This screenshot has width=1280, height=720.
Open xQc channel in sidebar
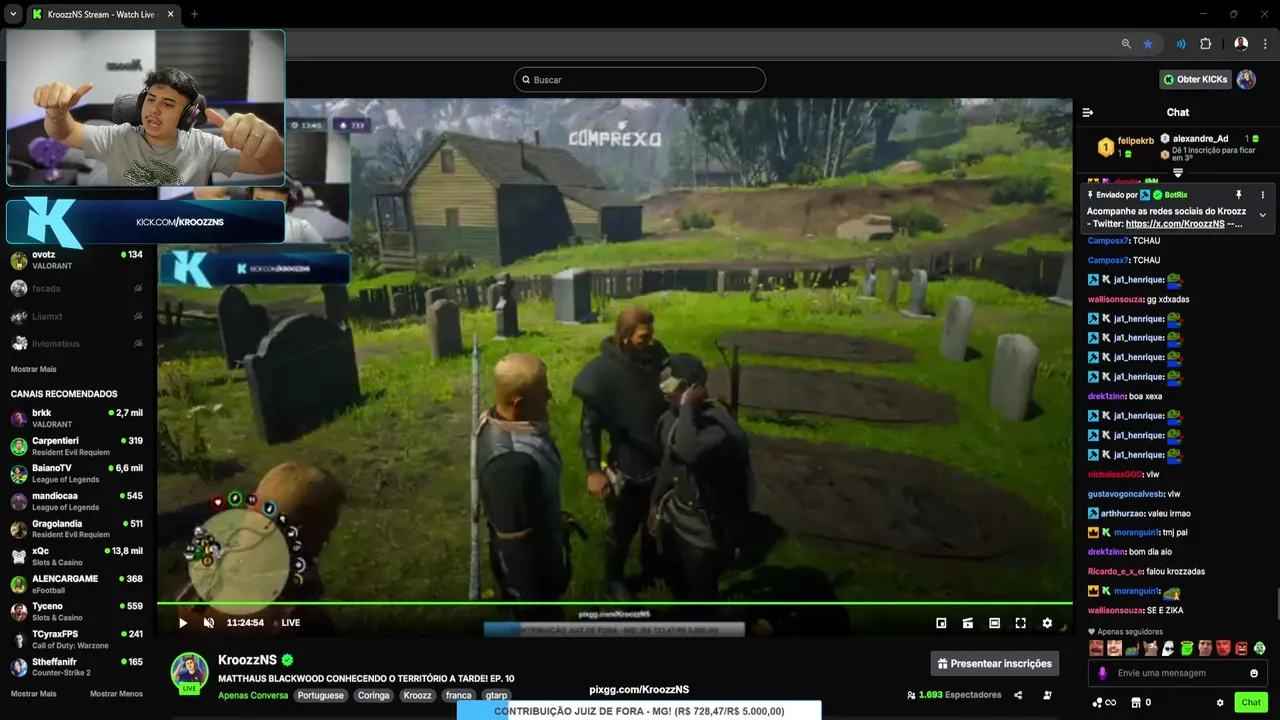(x=77, y=556)
